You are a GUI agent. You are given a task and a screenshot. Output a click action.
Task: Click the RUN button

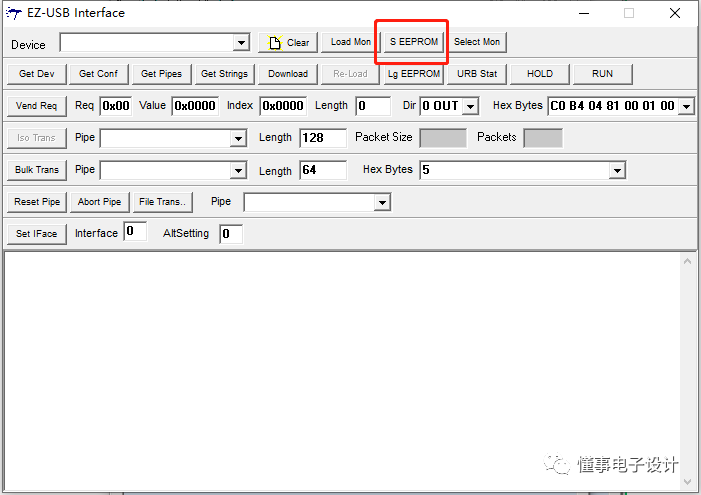603,74
